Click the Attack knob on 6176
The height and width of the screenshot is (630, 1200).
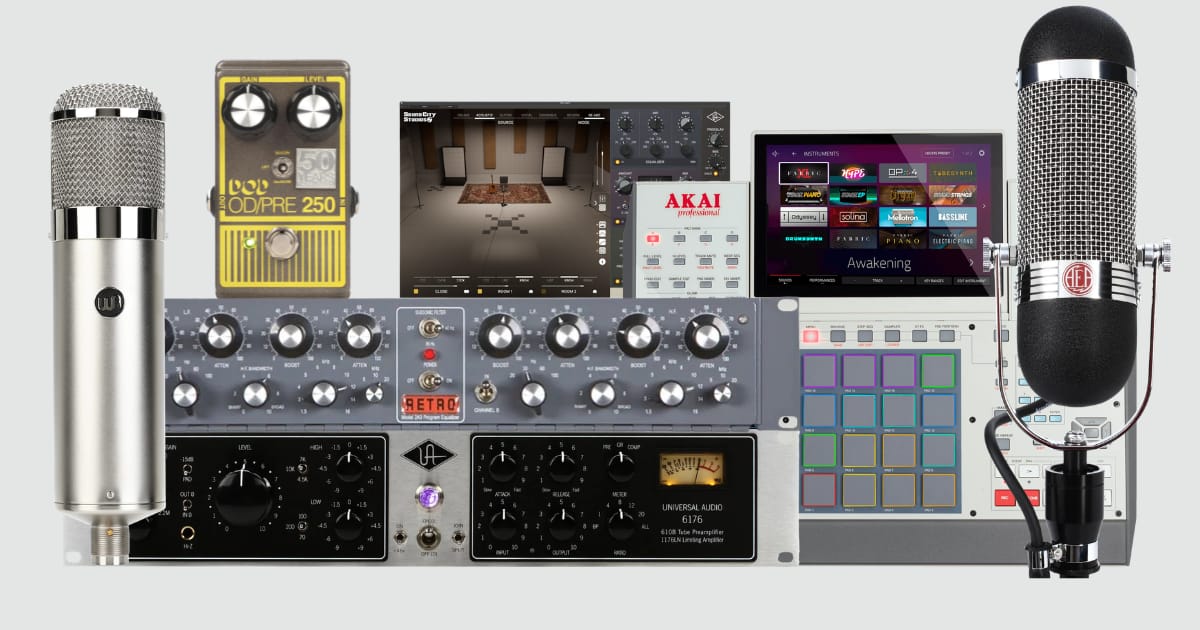[505, 465]
